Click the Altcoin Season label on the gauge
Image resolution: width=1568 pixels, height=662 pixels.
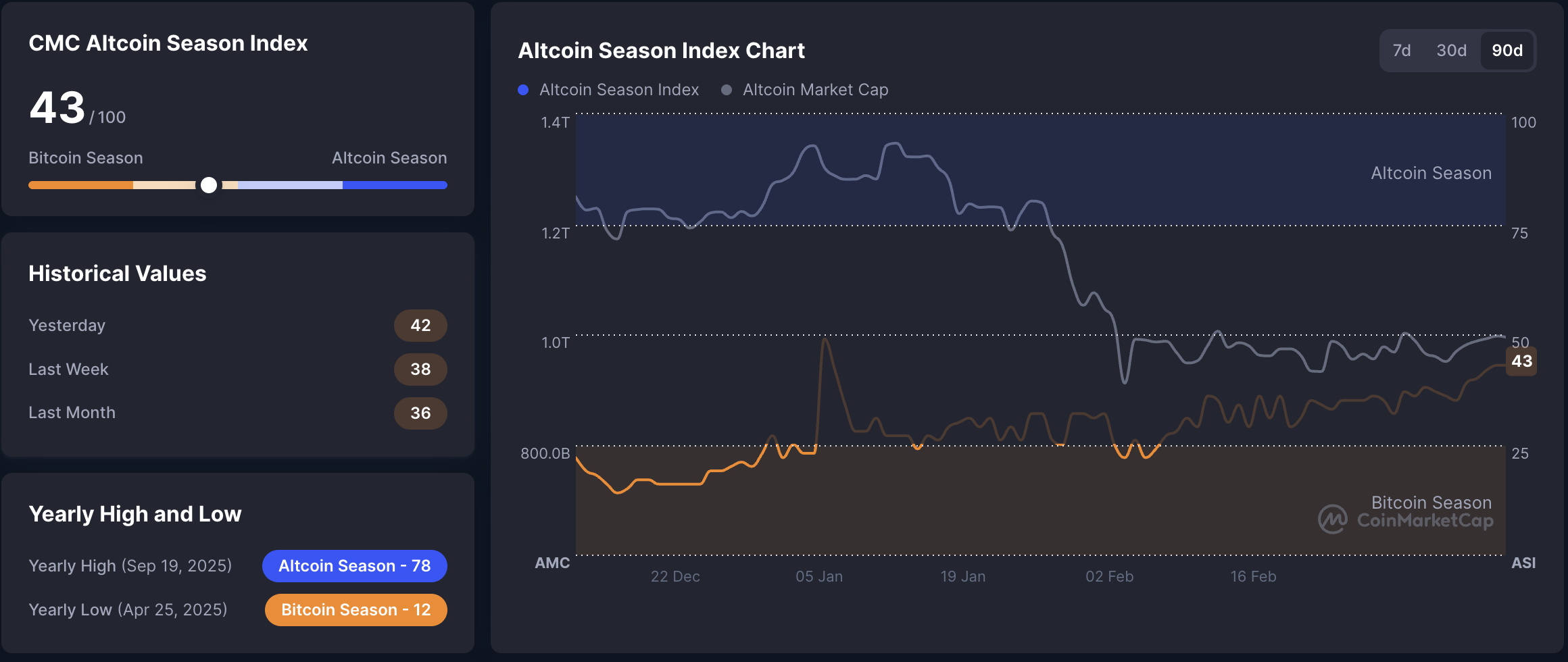(x=389, y=157)
